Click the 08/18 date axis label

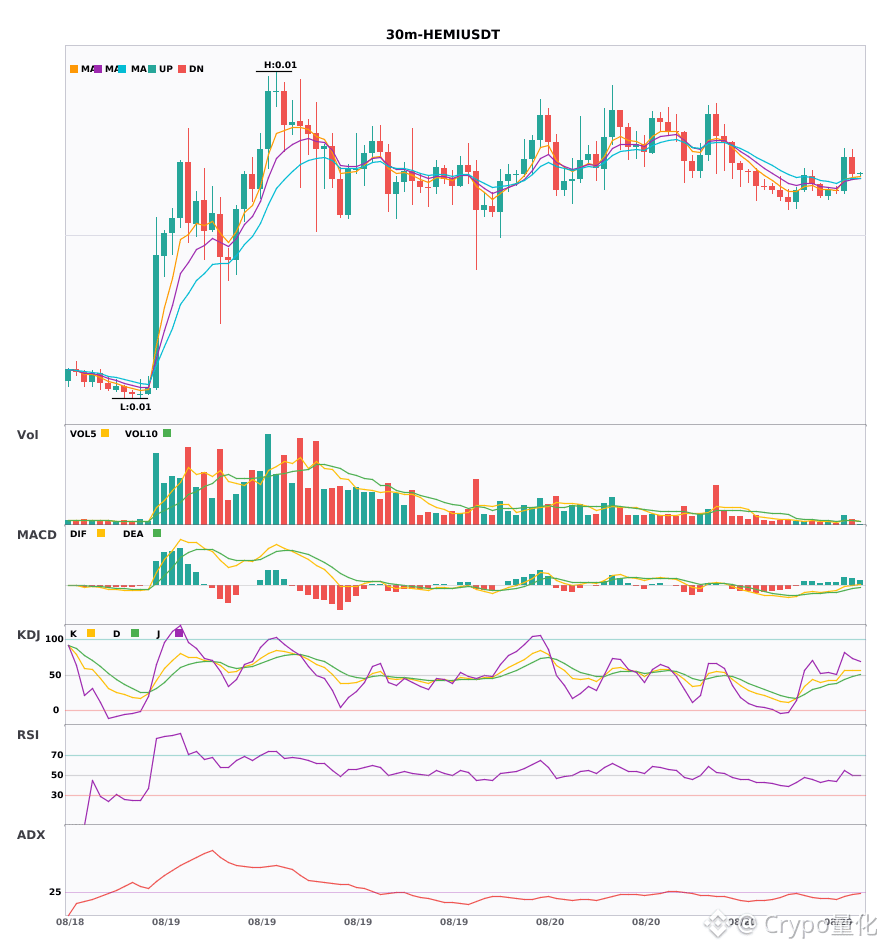70,922
